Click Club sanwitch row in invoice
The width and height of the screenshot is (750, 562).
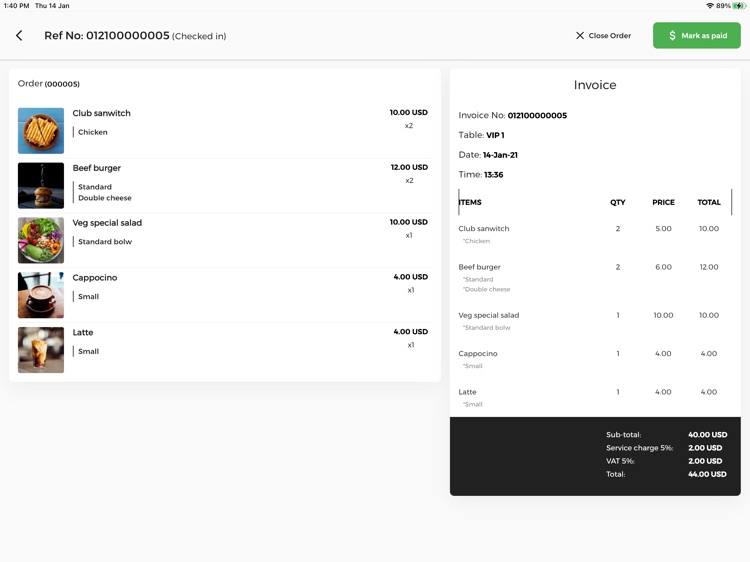click(x=595, y=234)
